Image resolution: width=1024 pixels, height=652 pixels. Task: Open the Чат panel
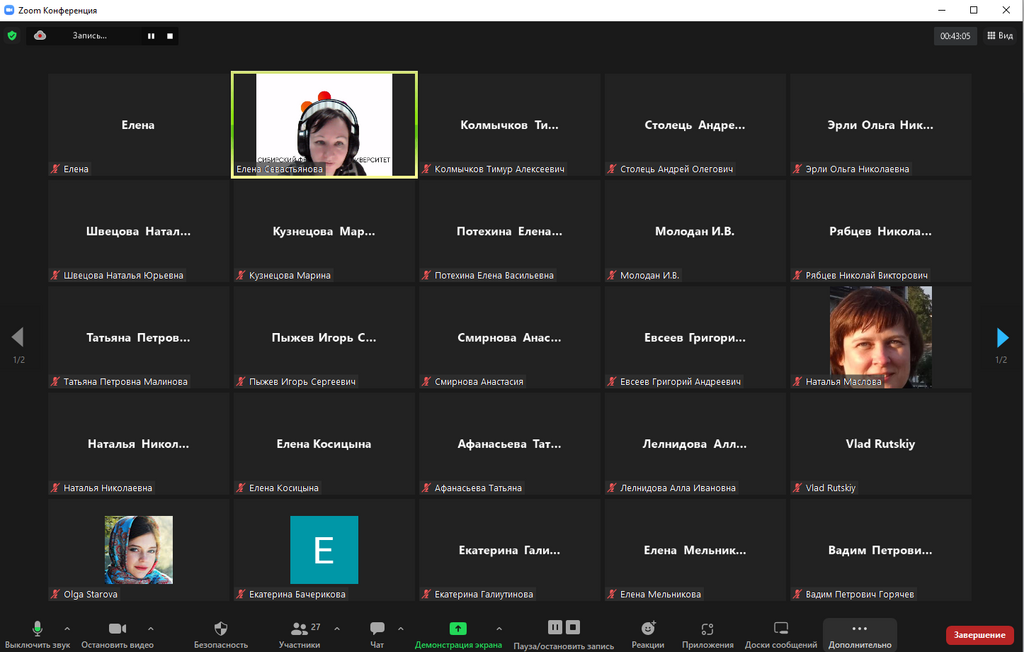pyautogui.click(x=377, y=634)
